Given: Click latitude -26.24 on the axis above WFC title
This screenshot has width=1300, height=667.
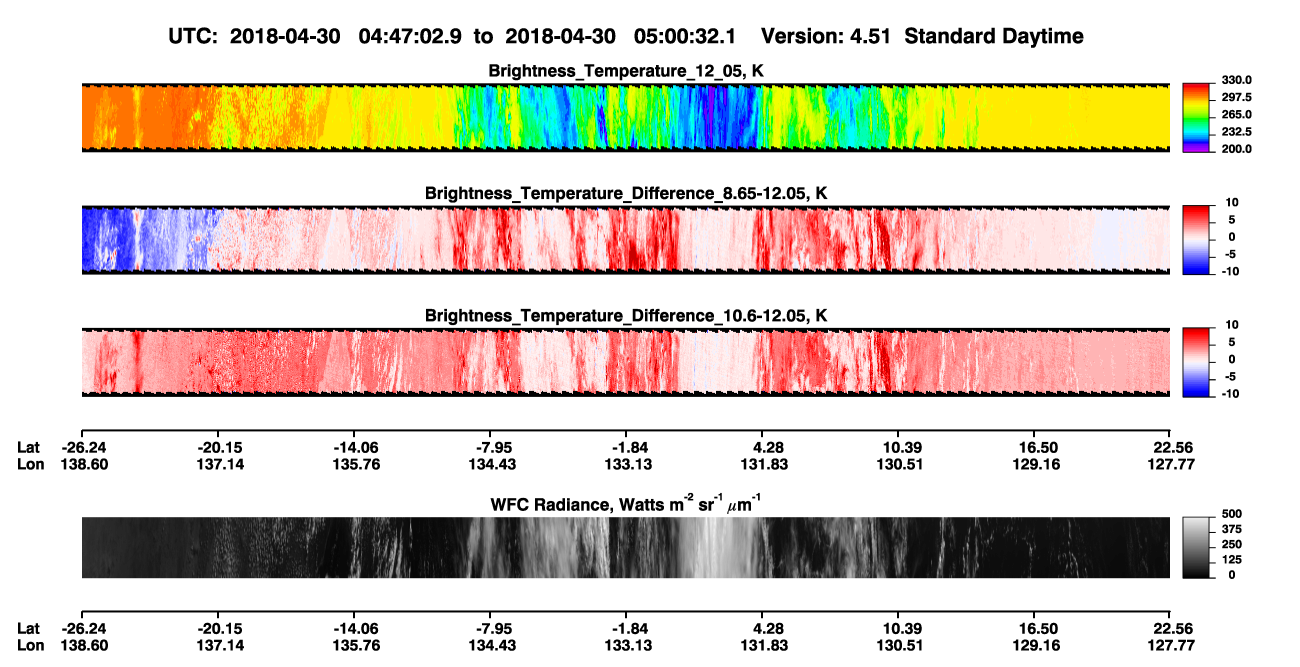Looking at the screenshot, I should [82, 447].
